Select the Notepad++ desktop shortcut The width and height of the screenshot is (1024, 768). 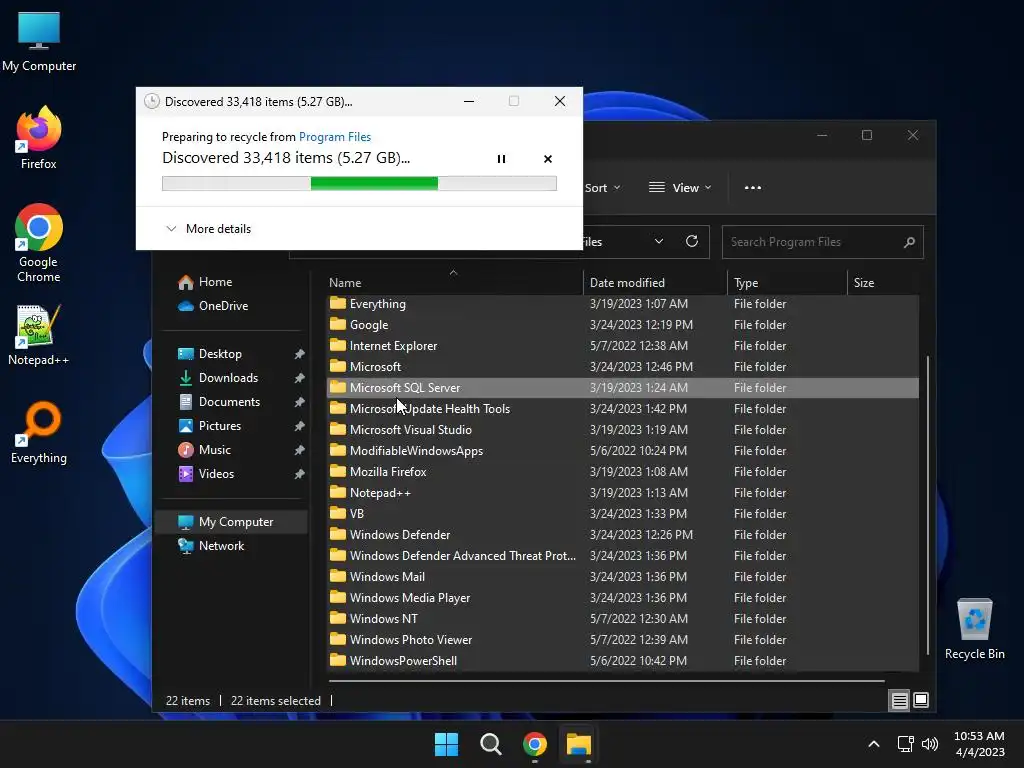[39, 336]
